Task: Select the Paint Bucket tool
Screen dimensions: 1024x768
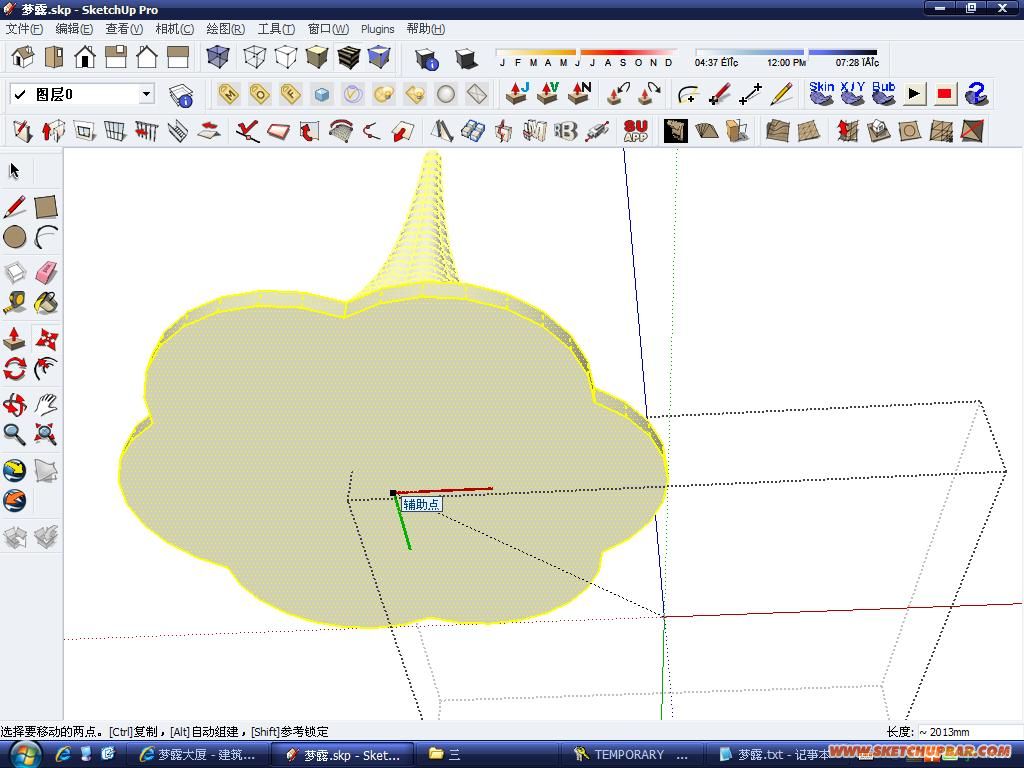Action: pos(46,303)
